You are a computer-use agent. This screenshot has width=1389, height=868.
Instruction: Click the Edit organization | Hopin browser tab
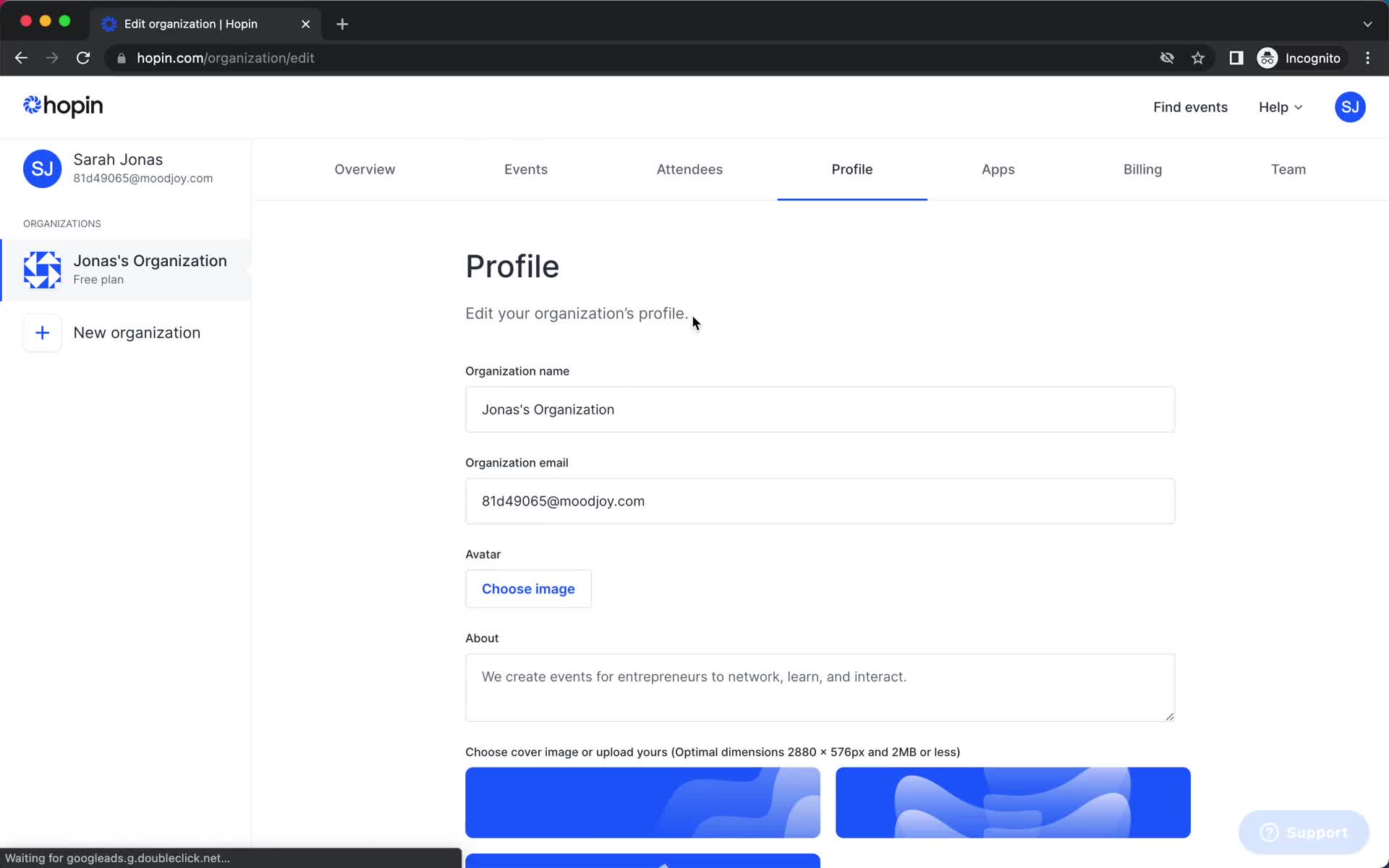[x=206, y=24]
